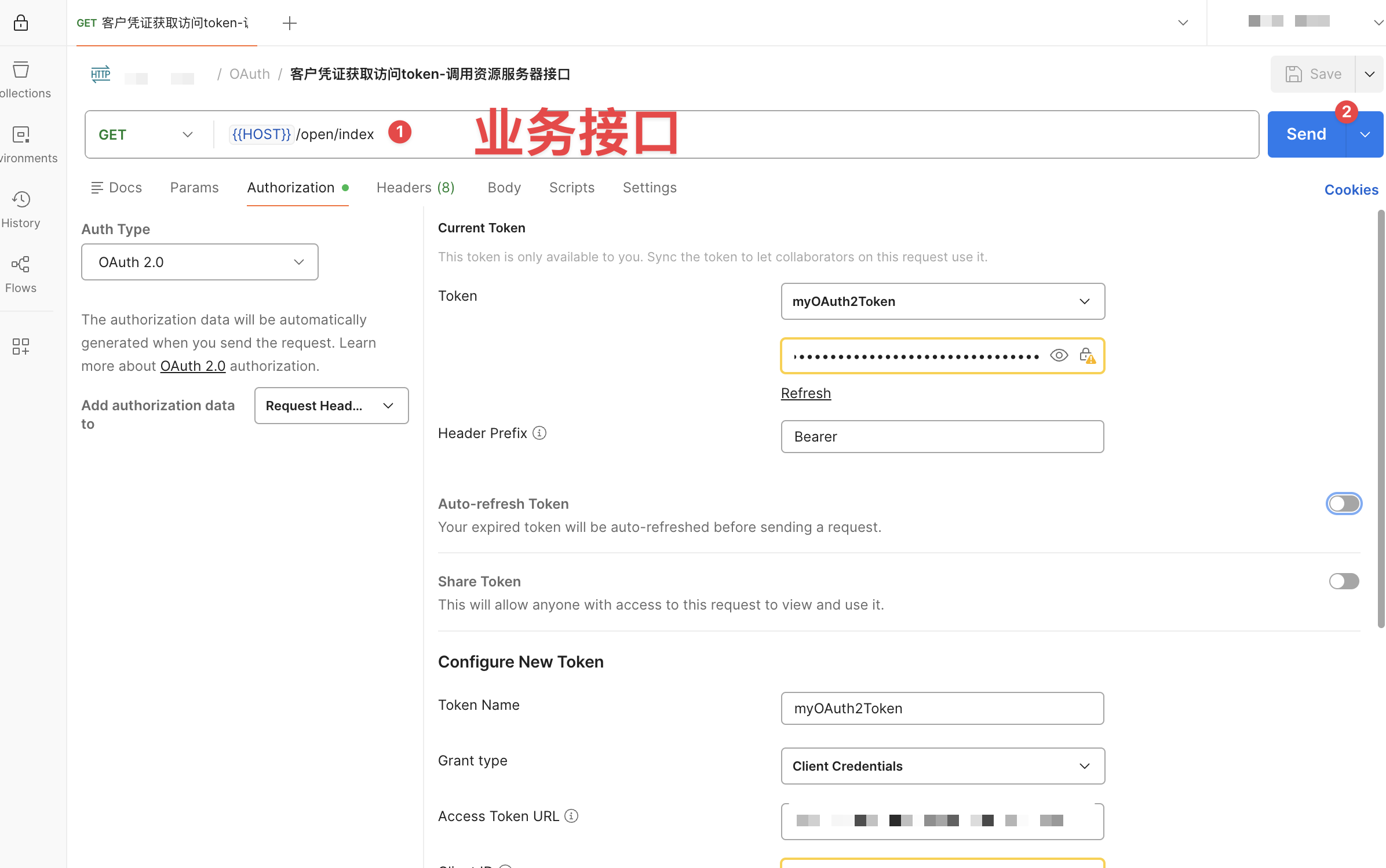Open the Environments sidebar icon
Screen dimensions: 1386x868
coord(21,135)
